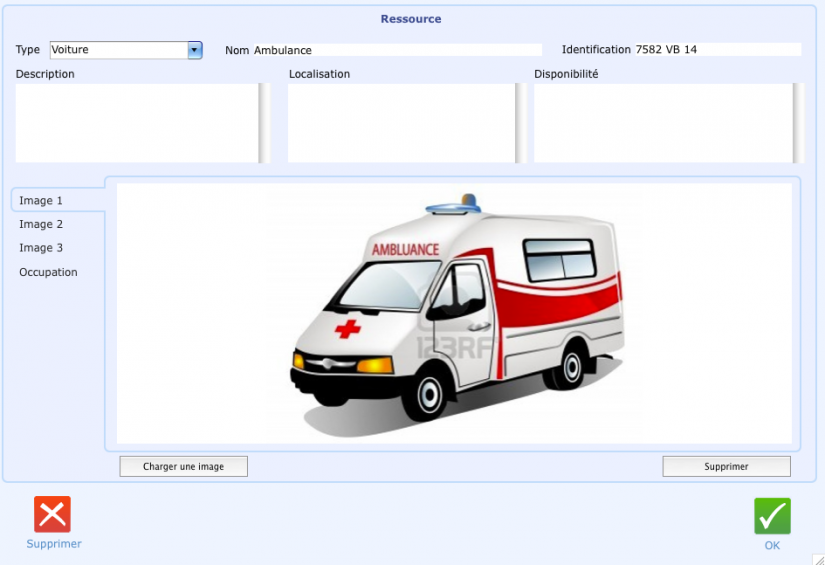
Task: Switch to the Image 2 tab
Action: [x=41, y=224]
